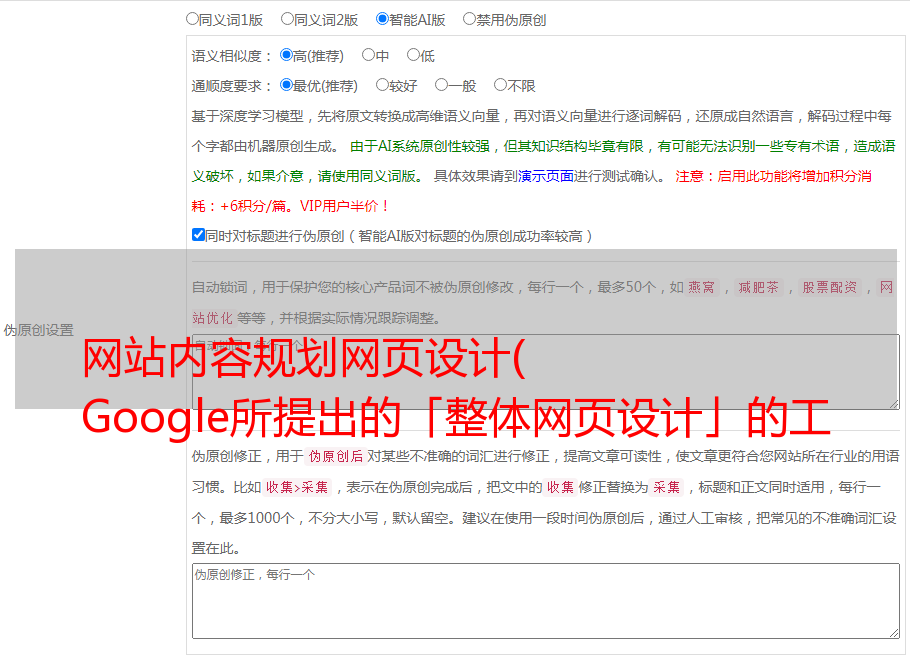The width and height of the screenshot is (911, 658).
Task: Click the 通顺度要求 label
Action: pyautogui.click(x=232, y=86)
